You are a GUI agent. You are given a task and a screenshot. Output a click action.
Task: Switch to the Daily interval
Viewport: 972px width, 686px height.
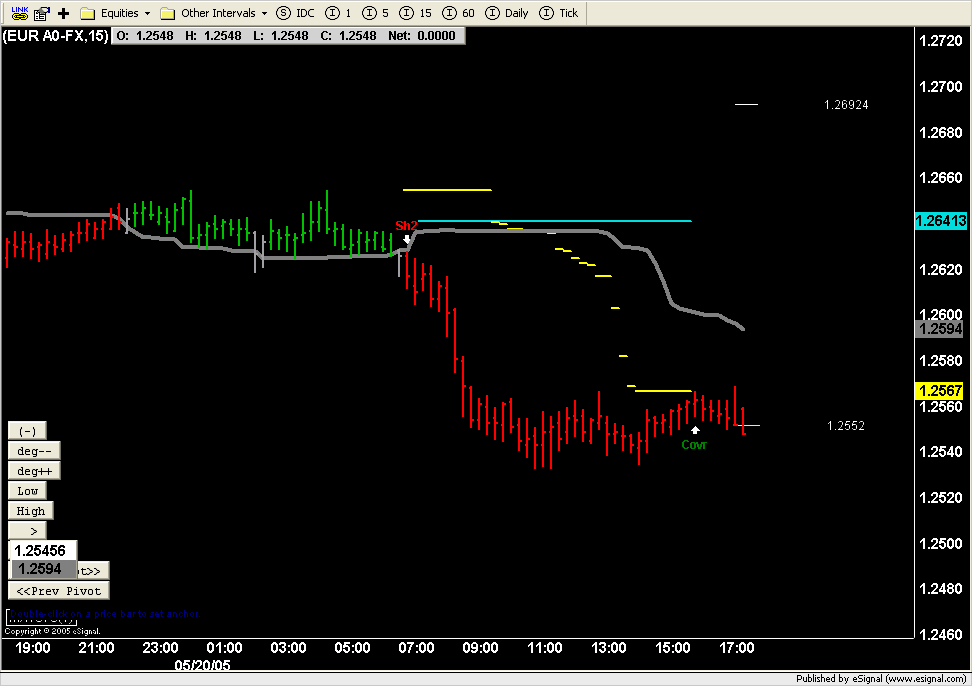pos(507,13)
